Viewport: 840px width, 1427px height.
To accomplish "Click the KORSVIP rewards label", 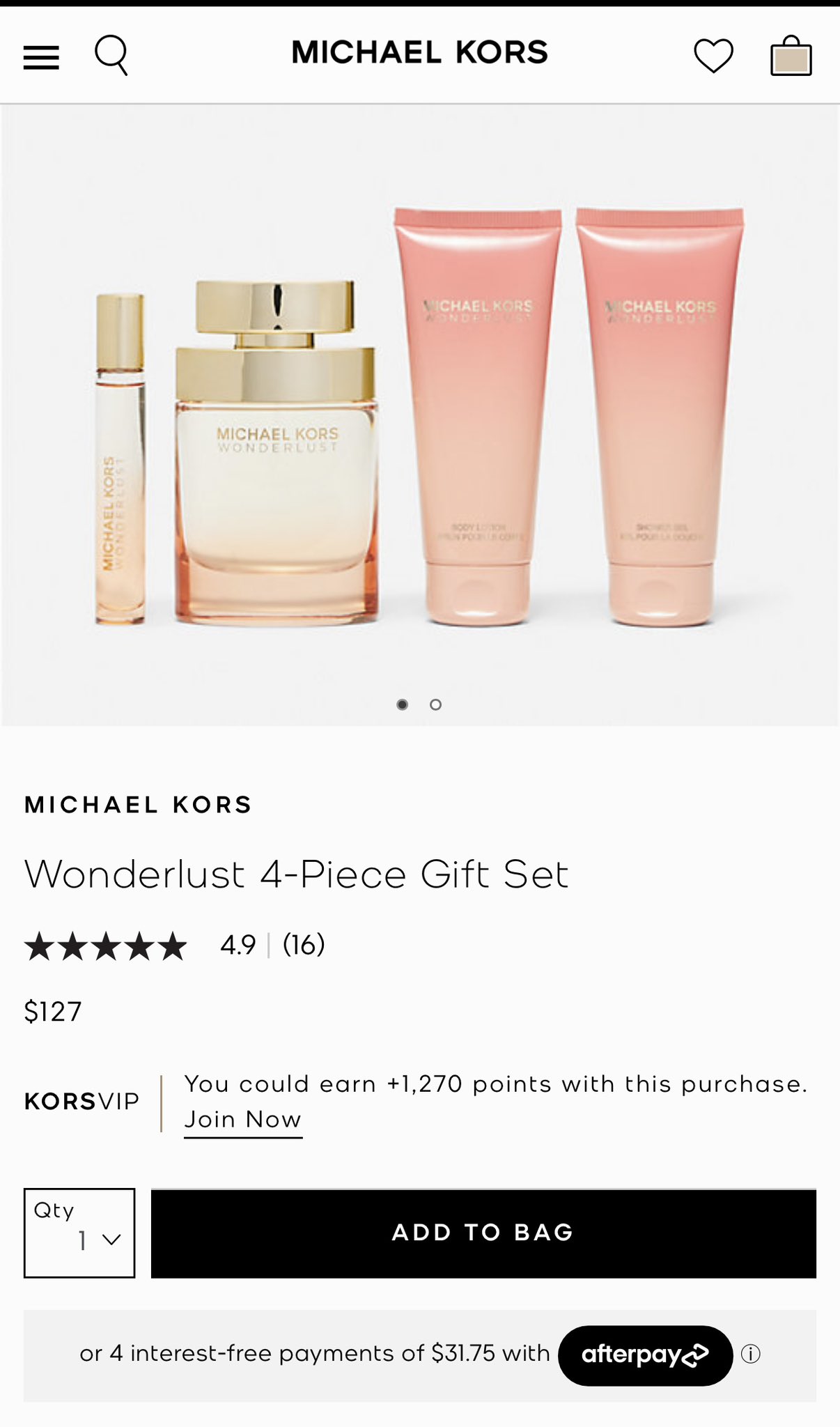I will tap(82, 1102).
